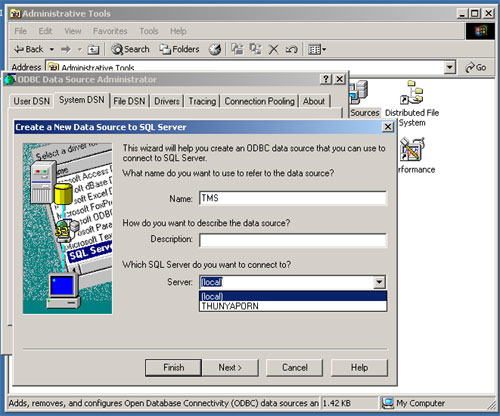
Task: Click the wizard Help button
Action: (x=359, y=367)
